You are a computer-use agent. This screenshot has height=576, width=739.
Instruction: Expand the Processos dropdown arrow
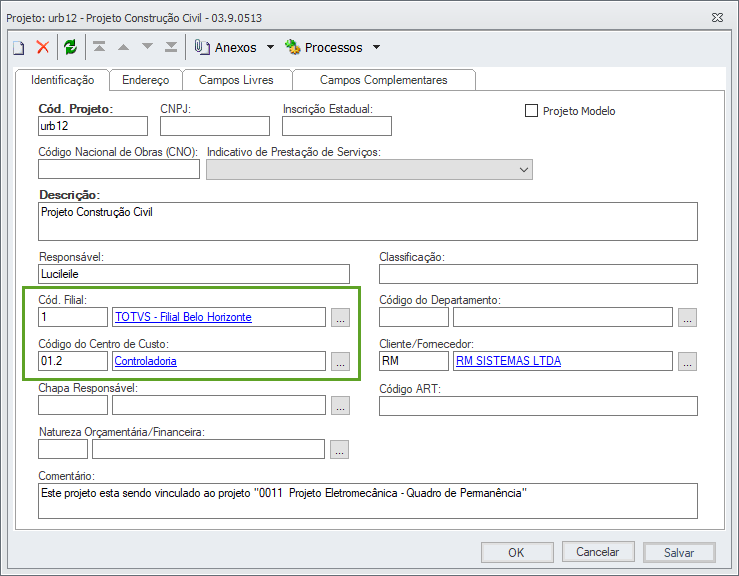tap(376, 47)
